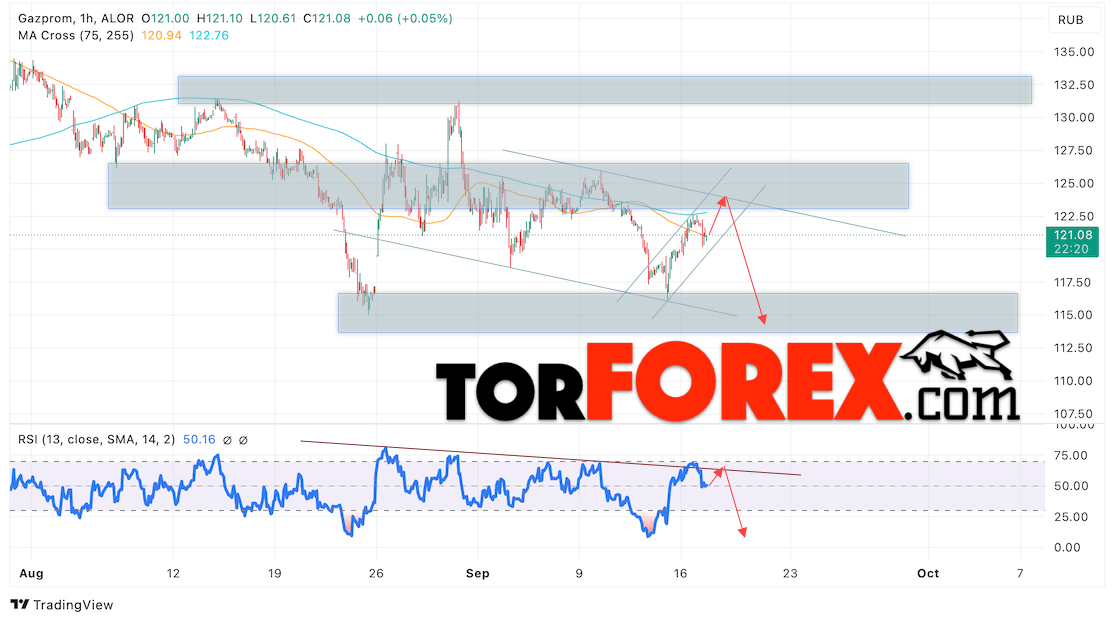Click the low price L120.61 in header
Viewport: 1115px width, 622px height.
tap(273, 18)
